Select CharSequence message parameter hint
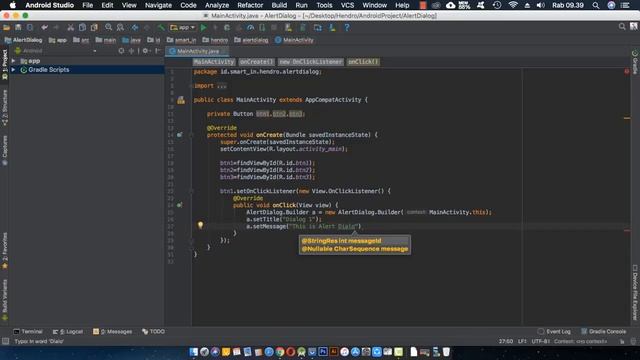 pyautogui.click(x=355, y=249)
